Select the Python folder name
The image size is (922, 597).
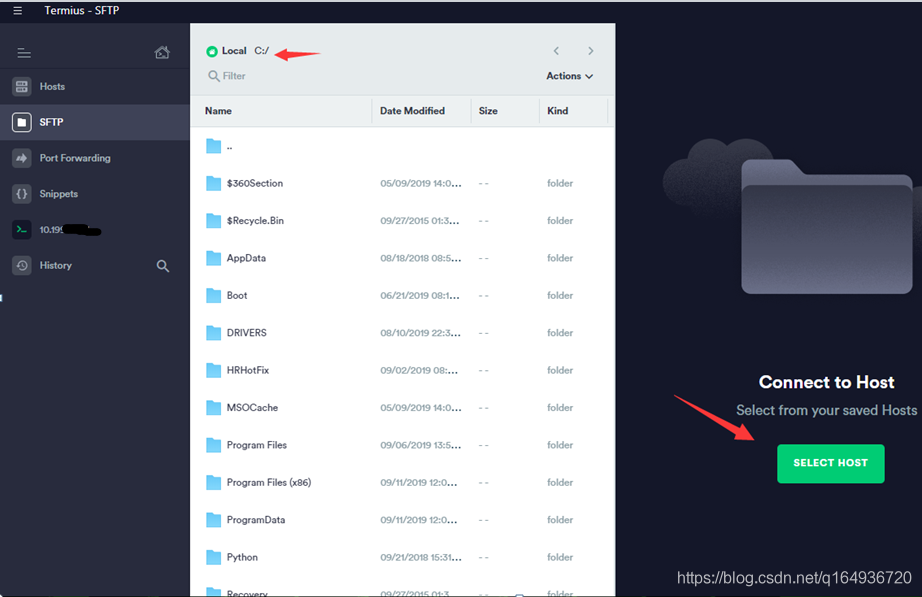(x=242, y=558)
